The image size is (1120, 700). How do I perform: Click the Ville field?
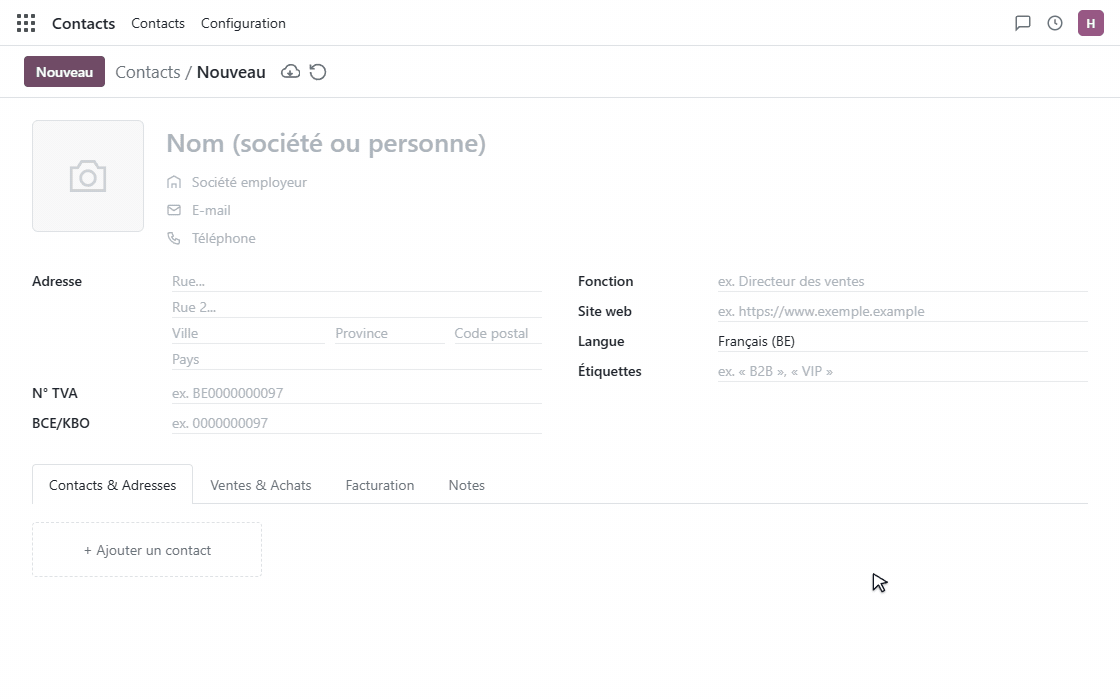point(248,334)
